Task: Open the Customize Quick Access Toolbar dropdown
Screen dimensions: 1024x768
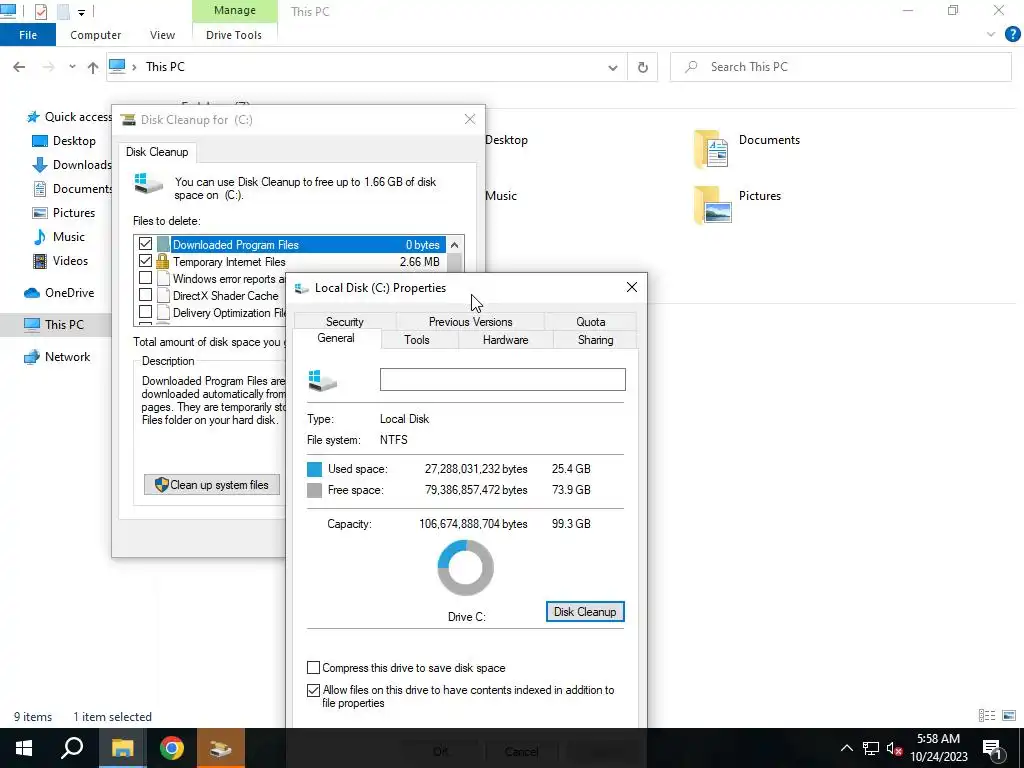Action: (x=81, y=12)
